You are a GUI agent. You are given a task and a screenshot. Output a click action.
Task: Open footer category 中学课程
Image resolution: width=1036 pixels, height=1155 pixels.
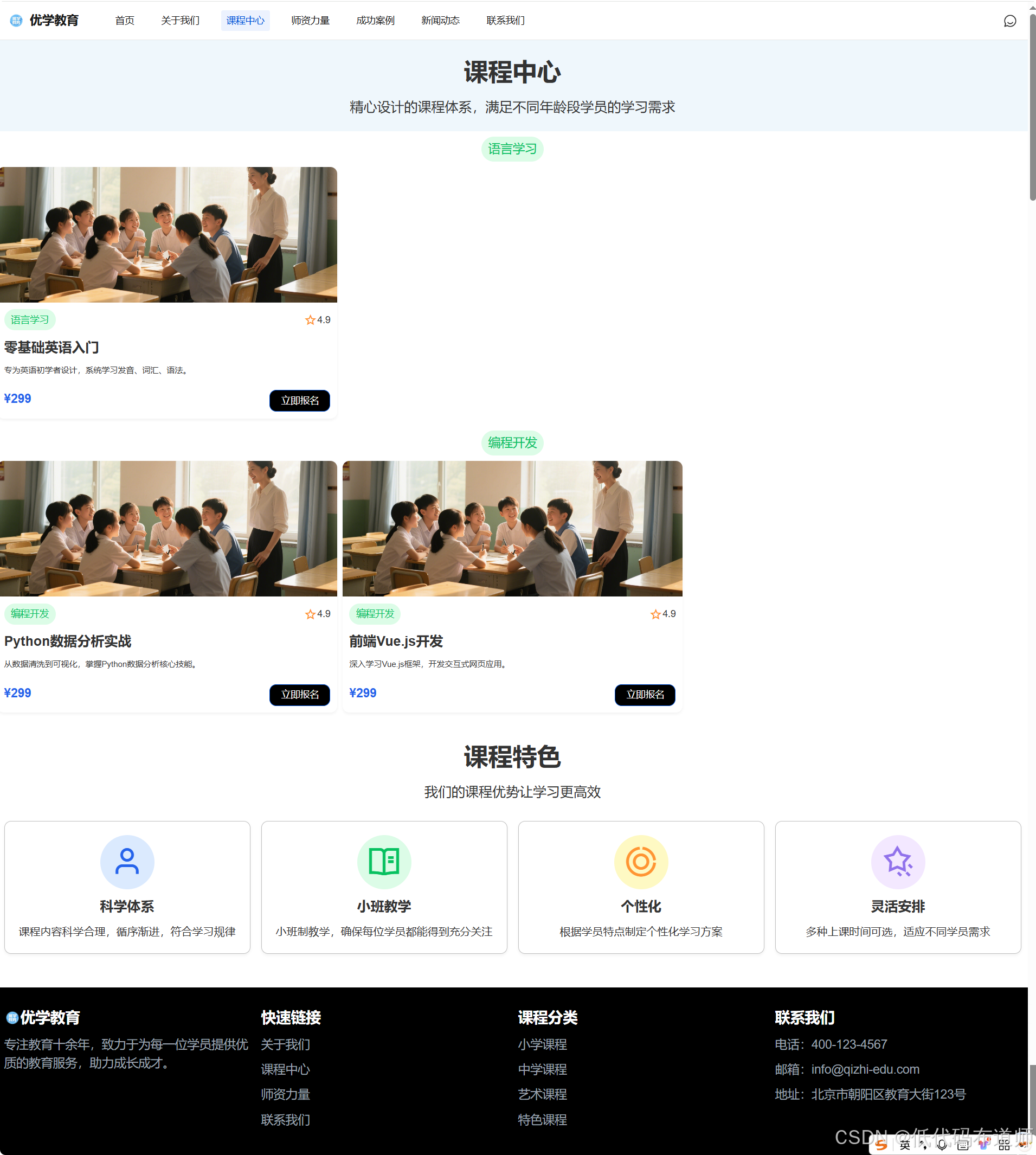(543, 1070)
